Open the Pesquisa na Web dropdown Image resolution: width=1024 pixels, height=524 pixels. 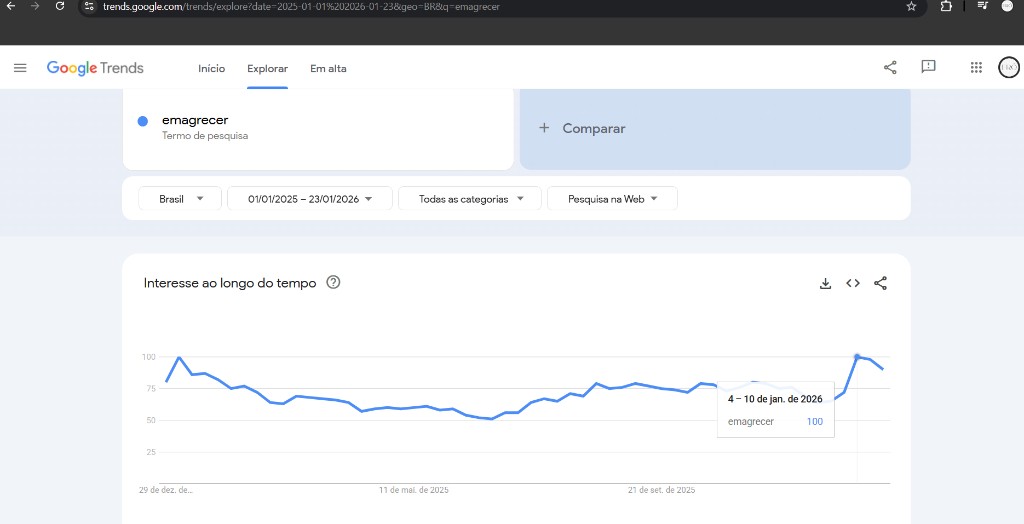click(x=612, y=199)
